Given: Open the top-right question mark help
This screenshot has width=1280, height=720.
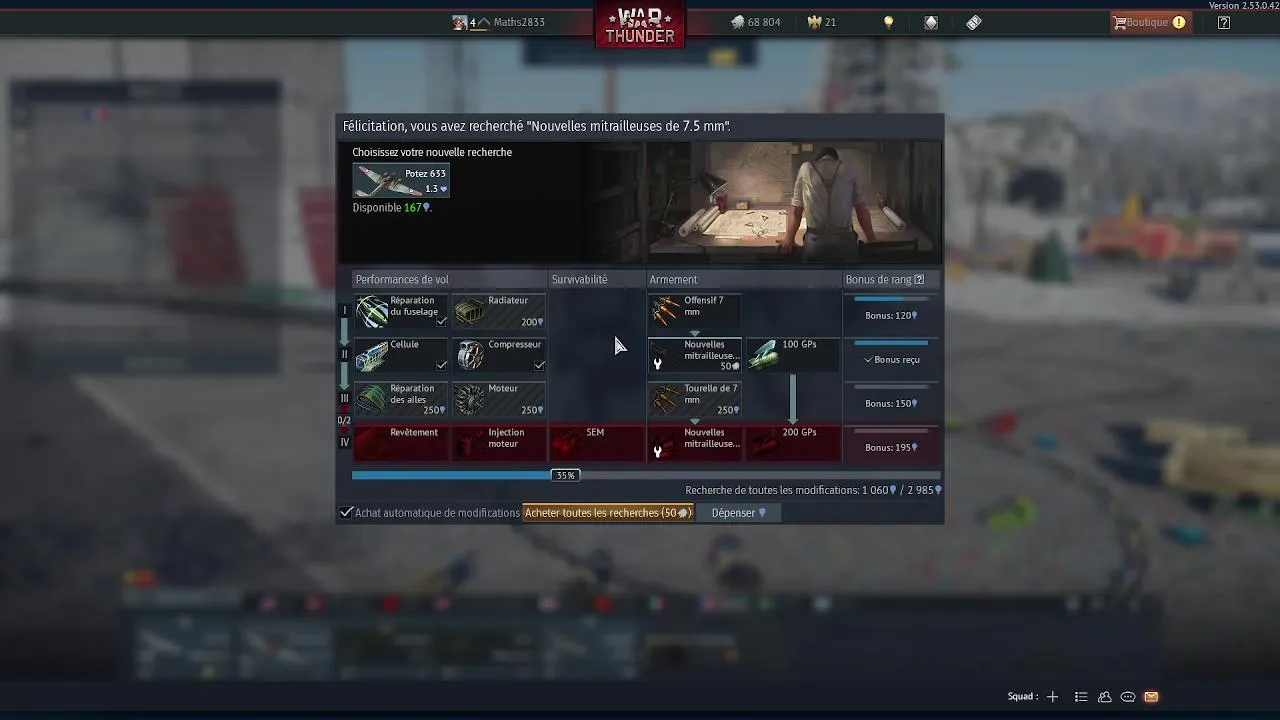Looking at the screenshot, I should [1224, 22].
